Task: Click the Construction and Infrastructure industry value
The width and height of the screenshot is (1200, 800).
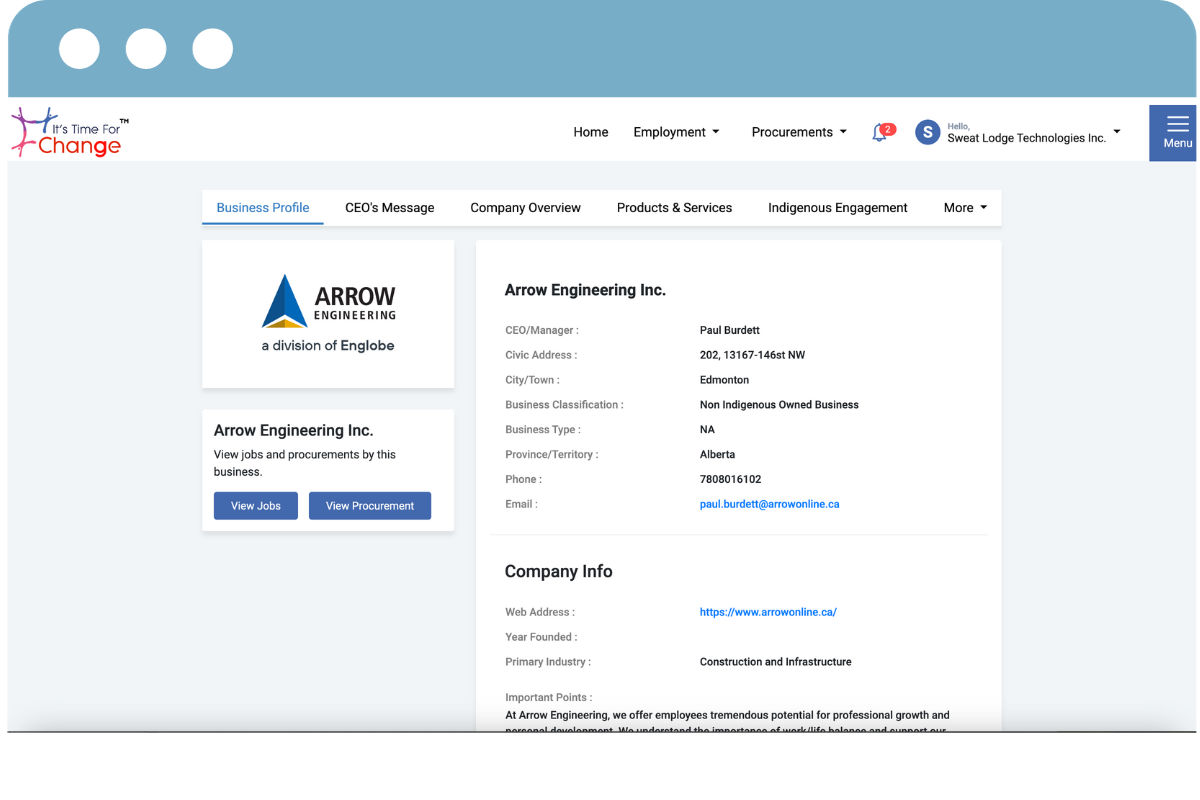Action: click(776, 662)
